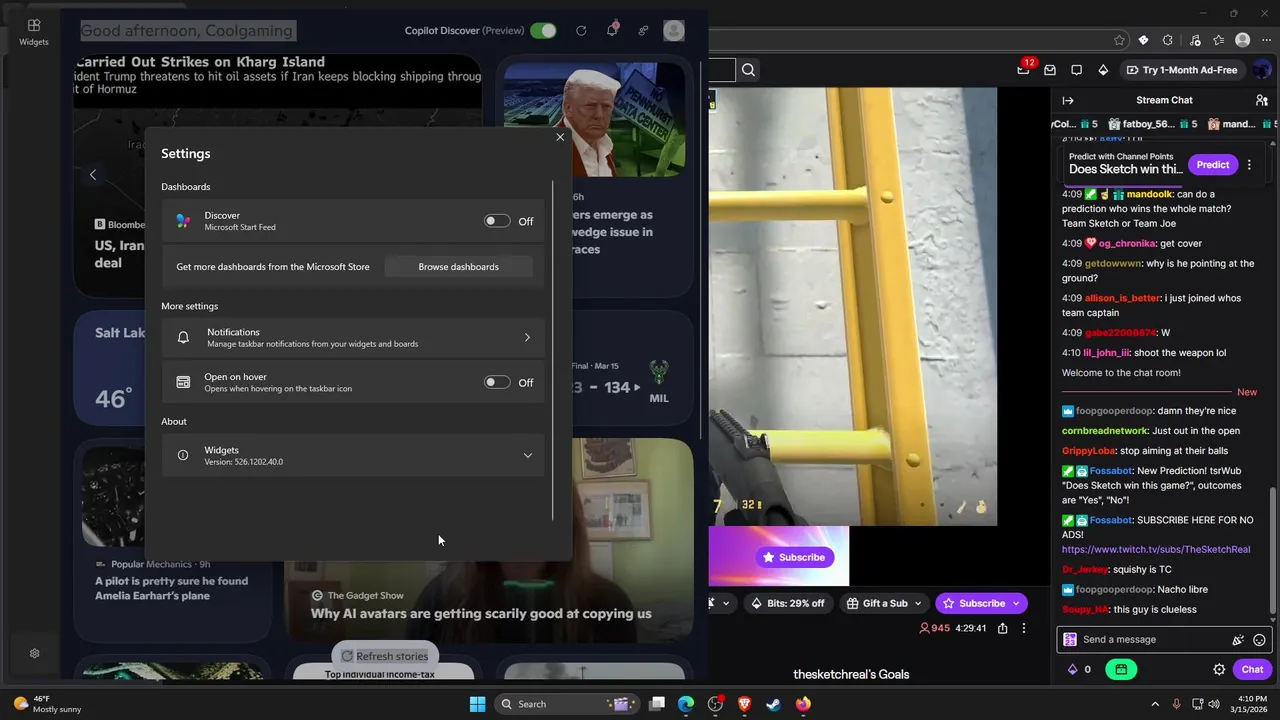This screenshot has width=1280, height=720.
Task: Click Refresh stories button
Action: pyautogui.click(x=385, y=656)
